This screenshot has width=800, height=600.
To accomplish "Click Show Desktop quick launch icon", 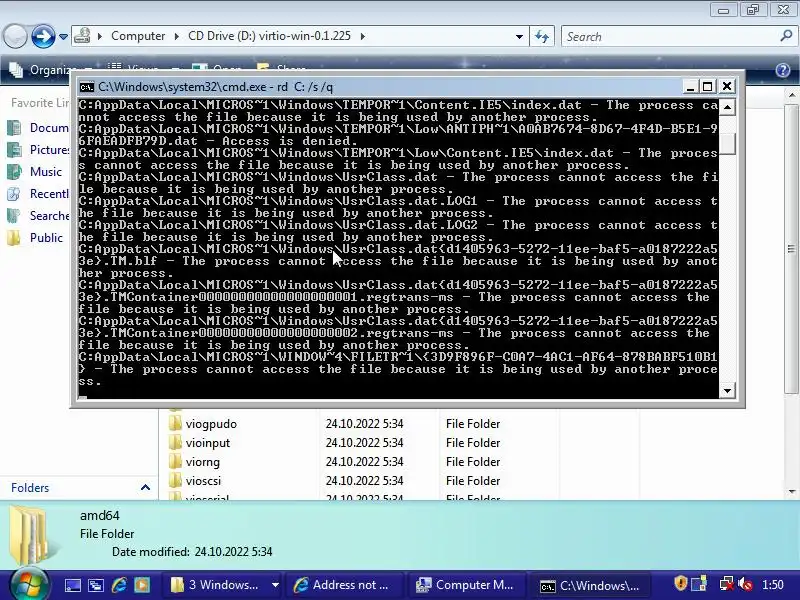I will click(x=72, y=585).
